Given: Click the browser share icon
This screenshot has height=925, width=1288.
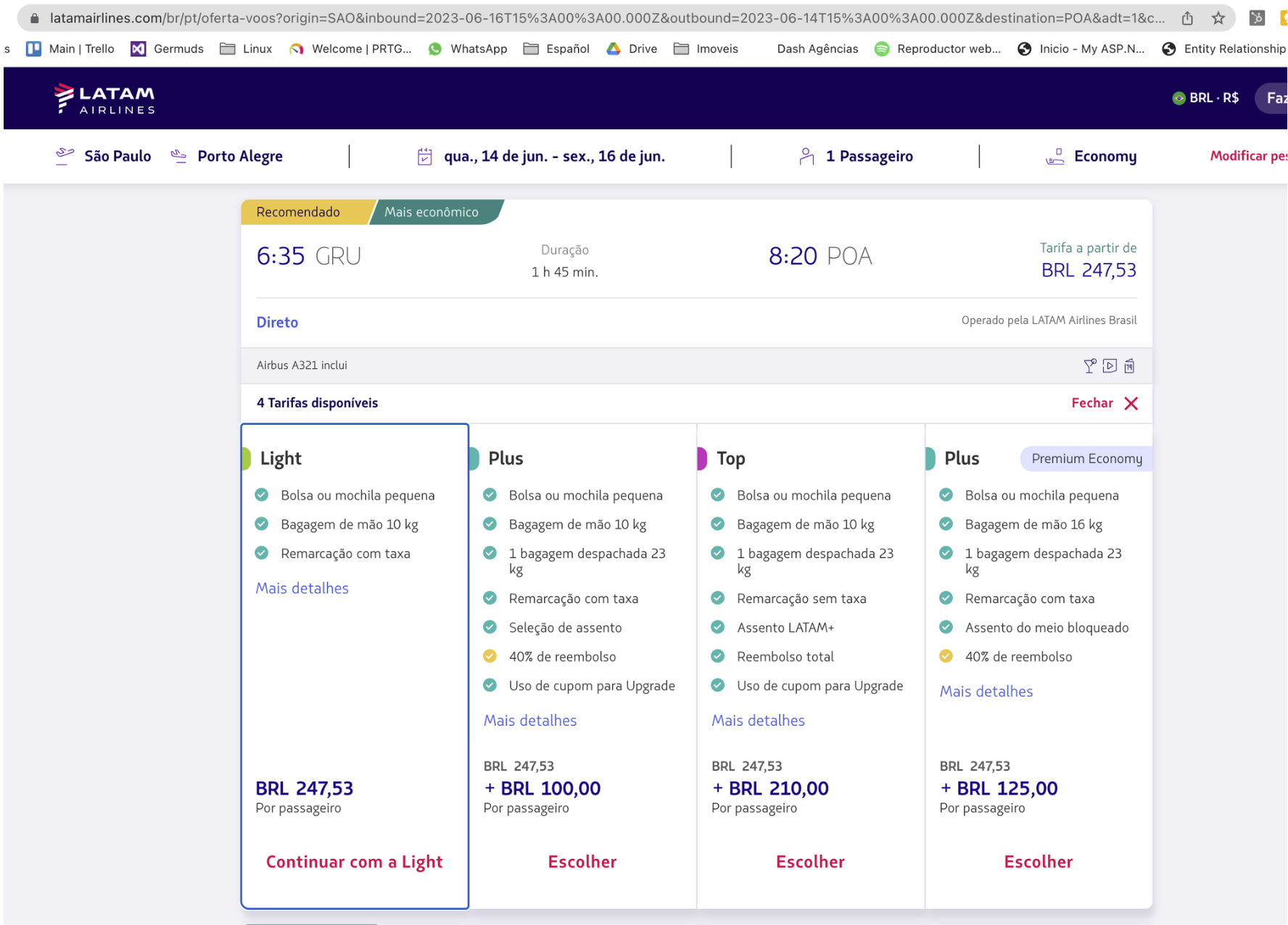Looking at the screenshot, I should pyautogui.click(x=1187, y=18).
